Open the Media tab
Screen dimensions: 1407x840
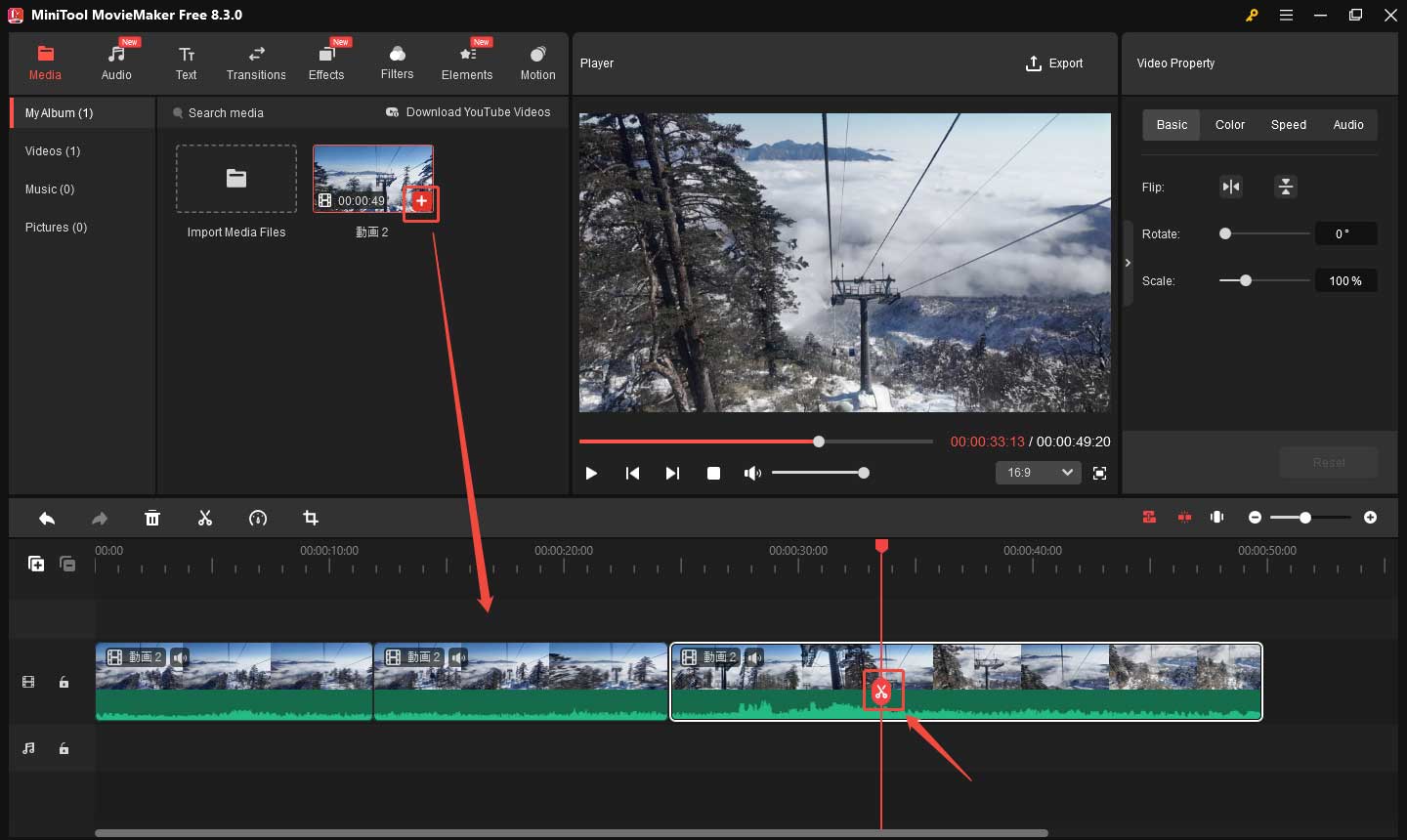coord(45,63)
